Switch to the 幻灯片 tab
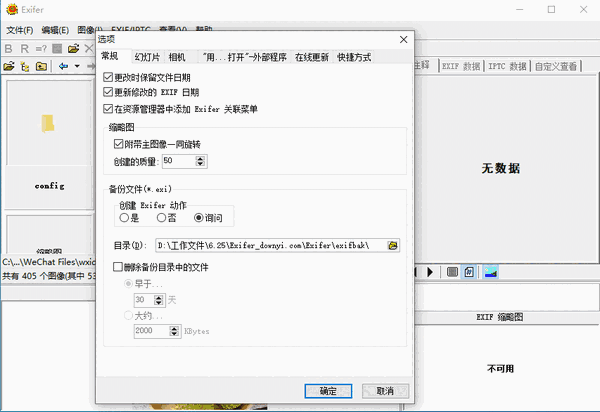 pos(147,57)
